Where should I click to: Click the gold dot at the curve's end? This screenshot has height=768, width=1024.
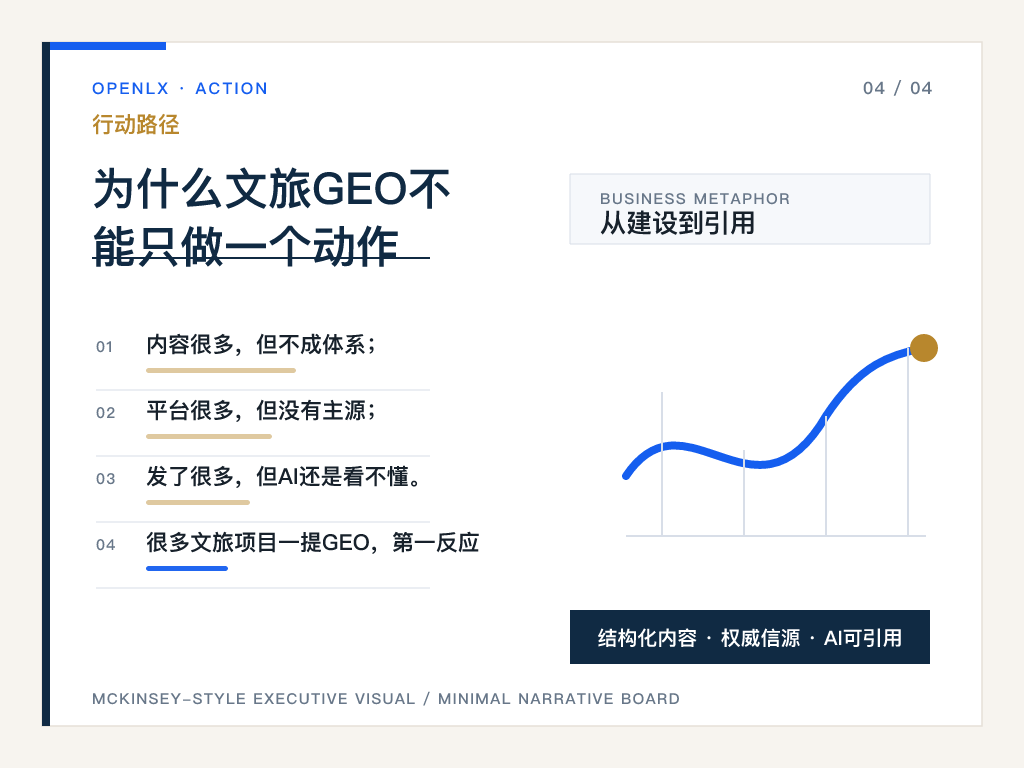[924, 347]
